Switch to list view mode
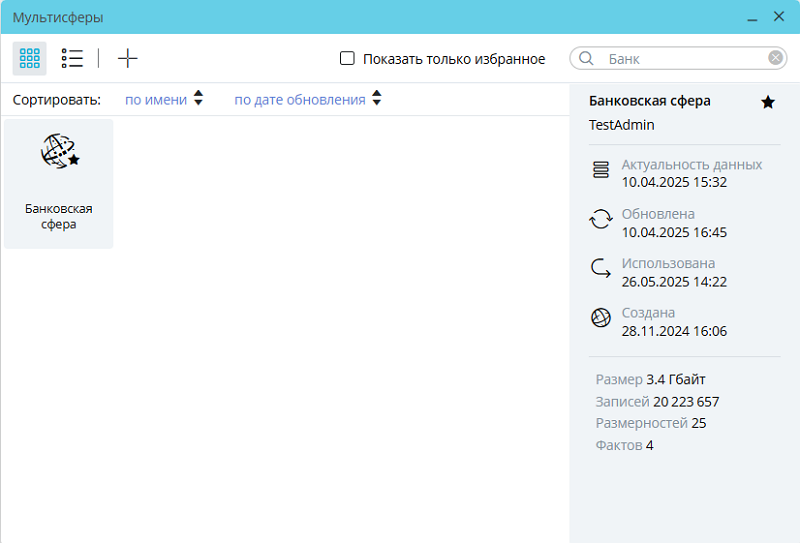Screen dimensions: 800x543 coord(71,59)
